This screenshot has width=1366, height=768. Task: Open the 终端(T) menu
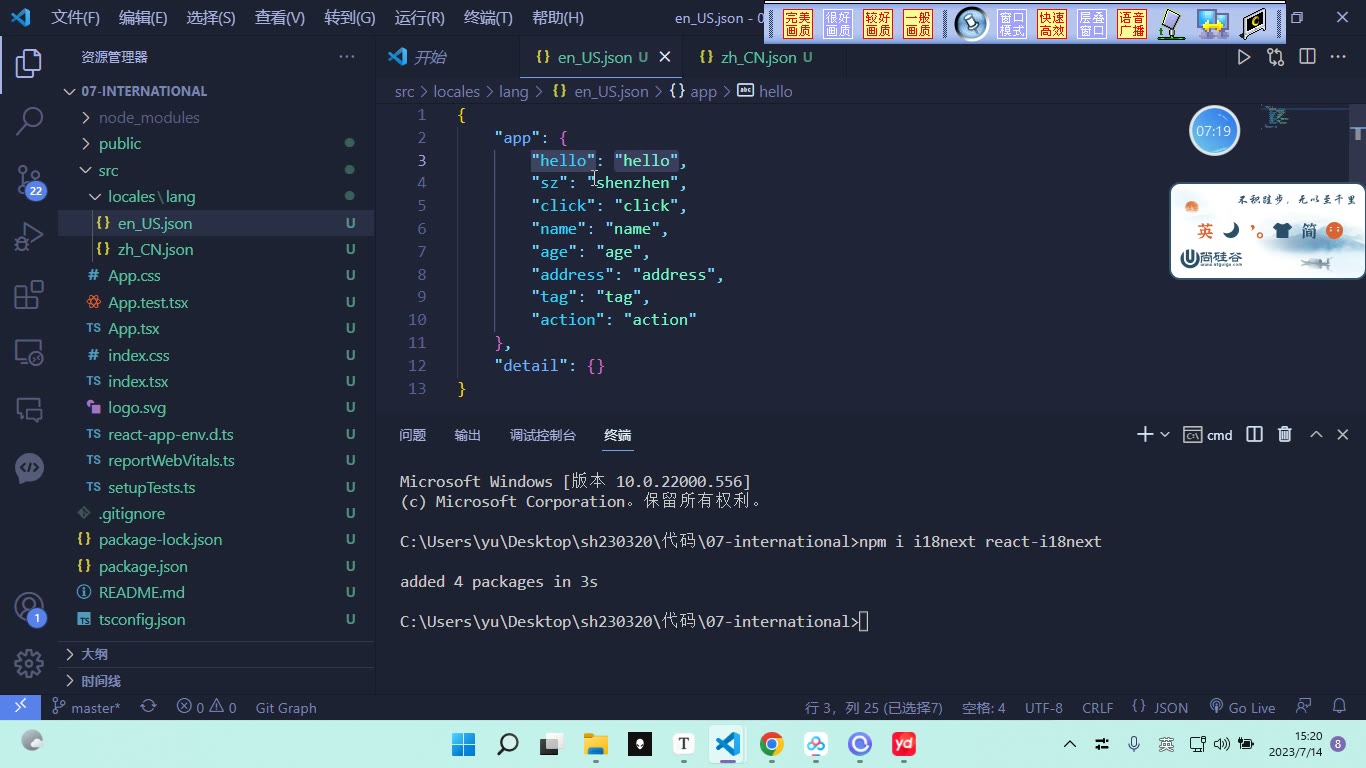point(488,17)
